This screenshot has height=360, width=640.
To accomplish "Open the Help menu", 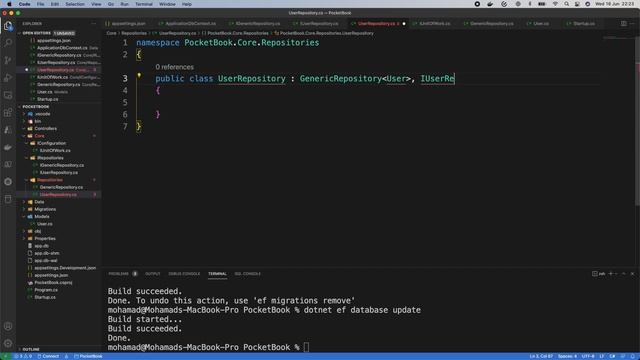I will [x=187, y=4].
